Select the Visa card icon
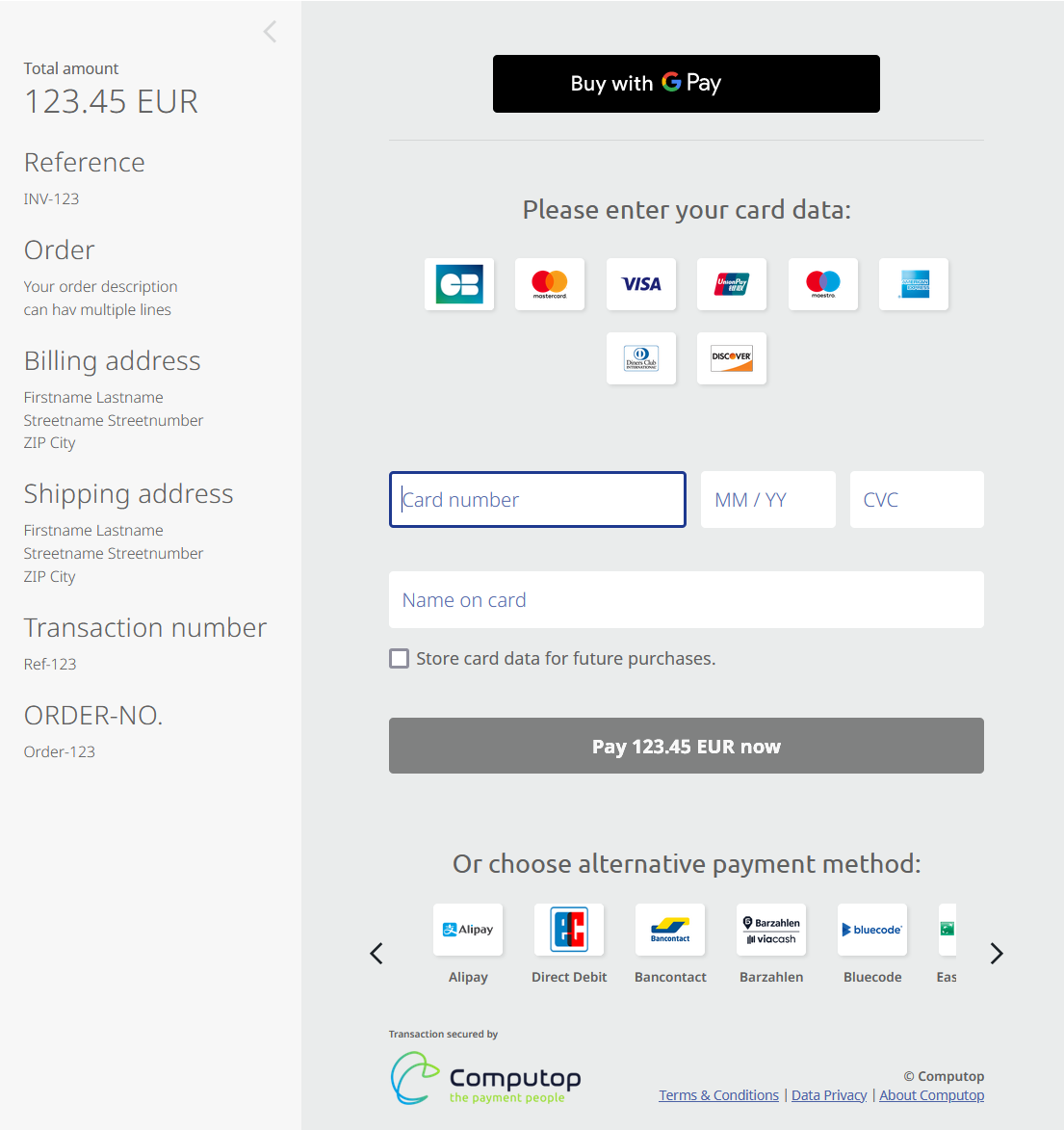1064x1130 pixels. 641,284
